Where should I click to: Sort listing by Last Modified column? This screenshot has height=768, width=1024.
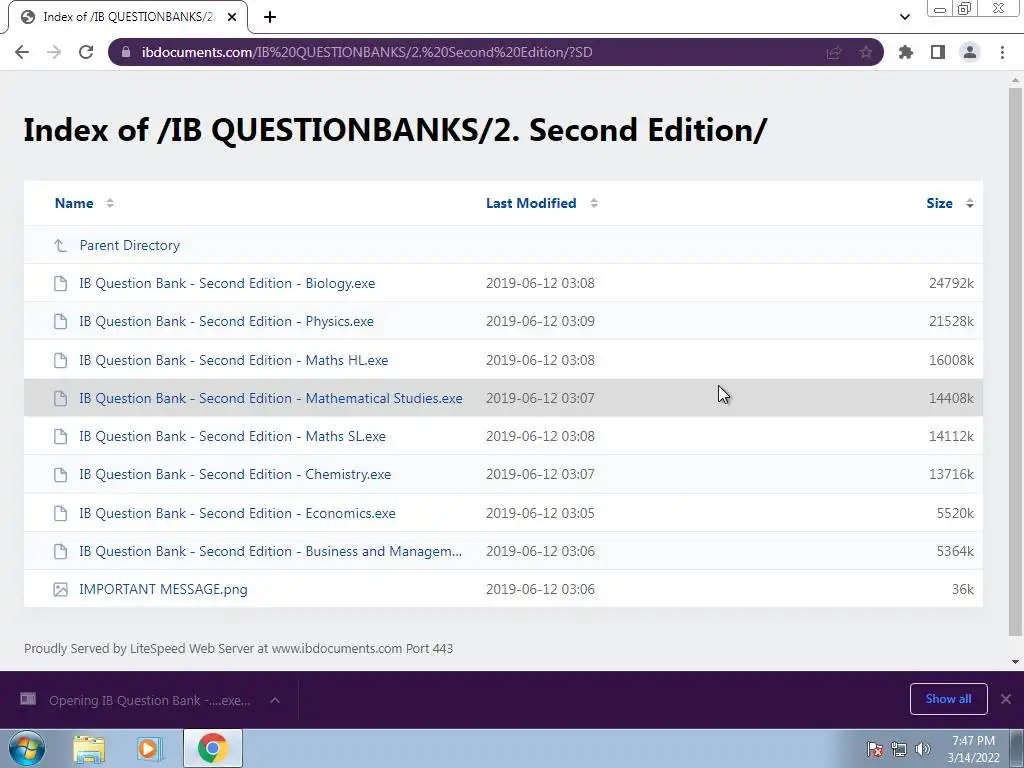click(x=531, y=203)
